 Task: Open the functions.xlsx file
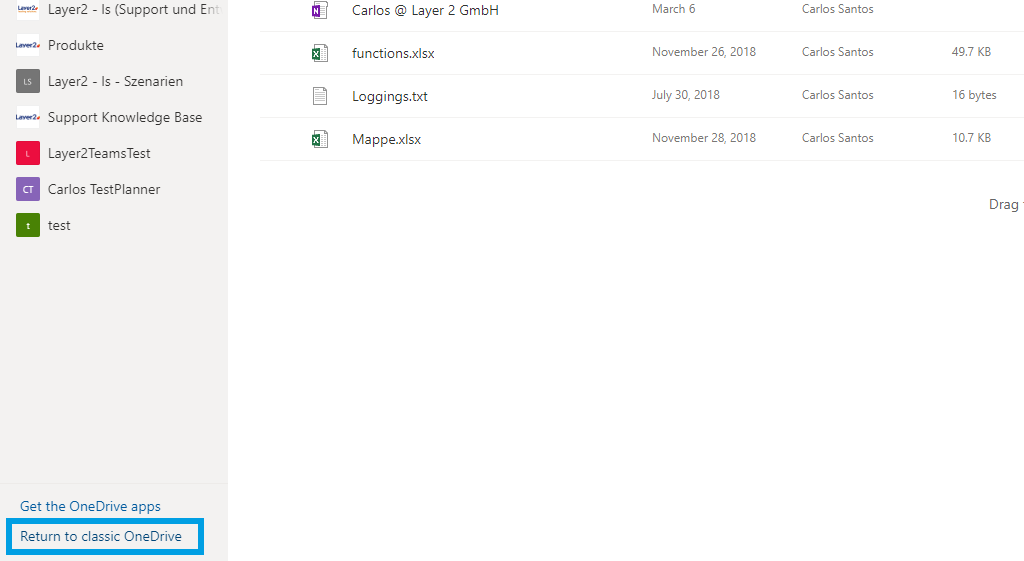click(x=393, y=53)
